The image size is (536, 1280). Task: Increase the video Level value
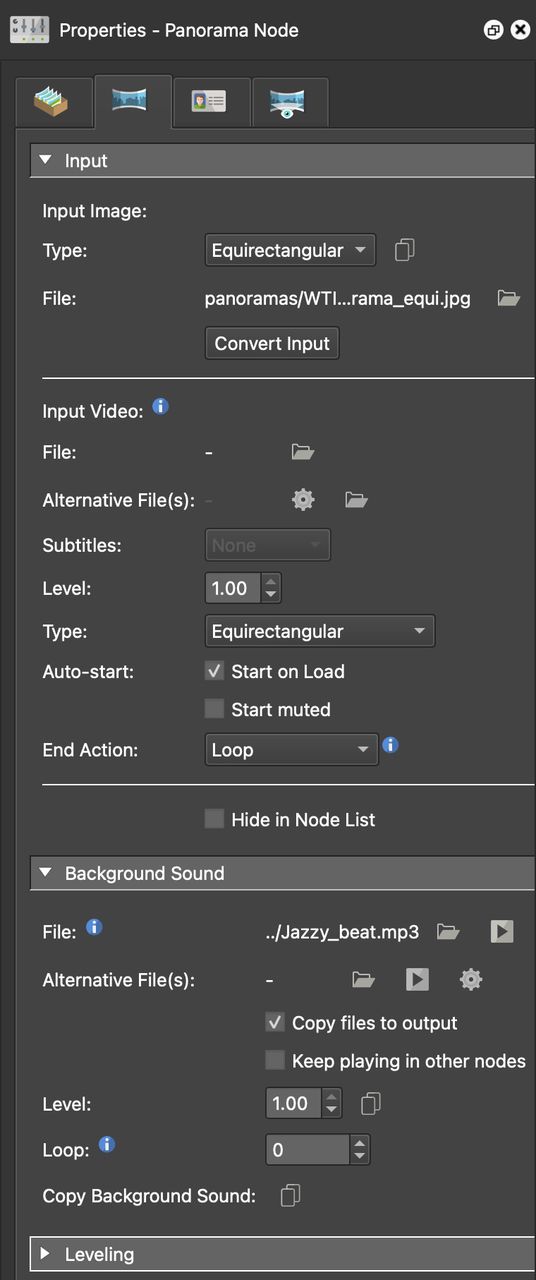coord(270,581)
